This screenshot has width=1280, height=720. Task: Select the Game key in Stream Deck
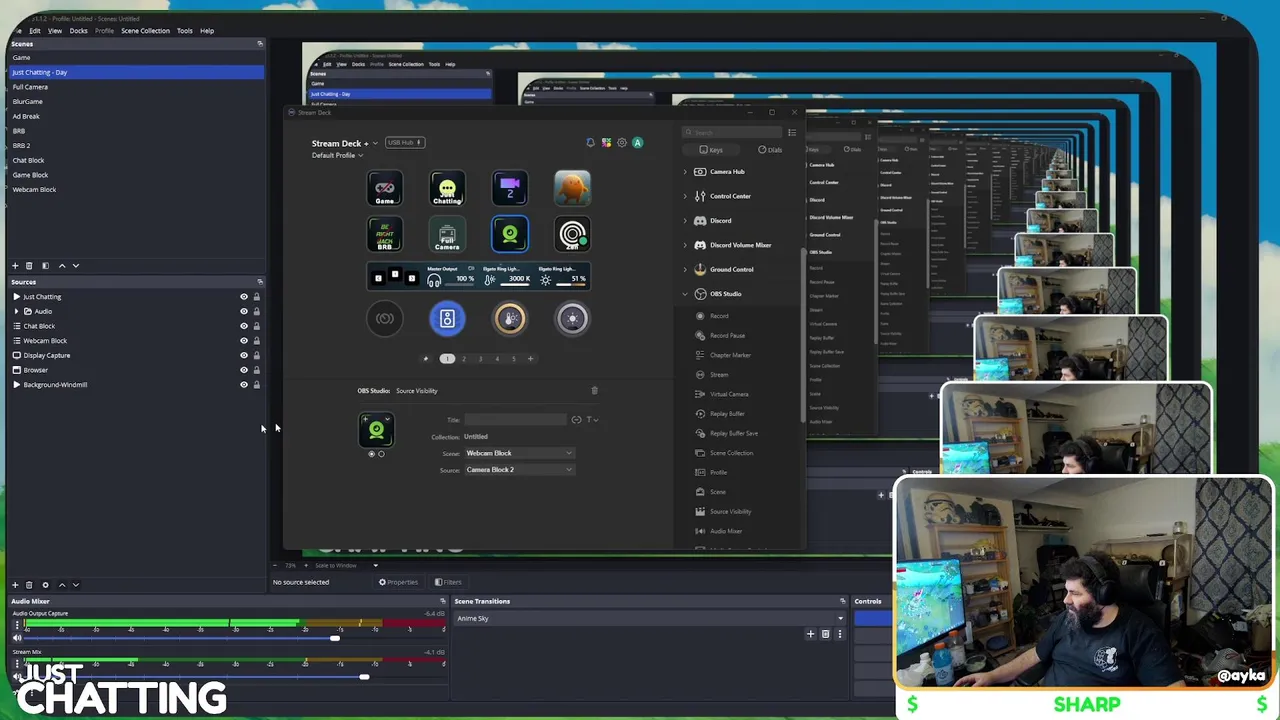tap(385, 188)
